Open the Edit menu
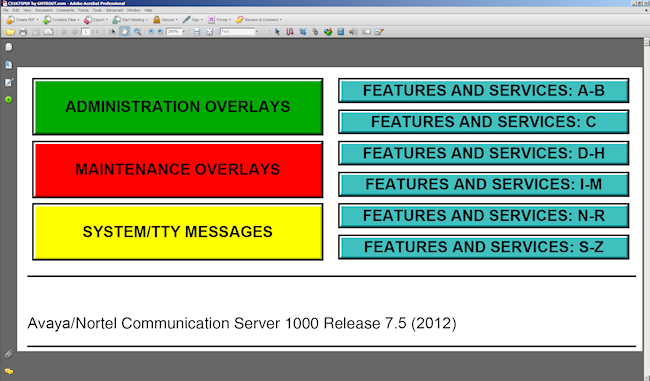 [16, 10]
